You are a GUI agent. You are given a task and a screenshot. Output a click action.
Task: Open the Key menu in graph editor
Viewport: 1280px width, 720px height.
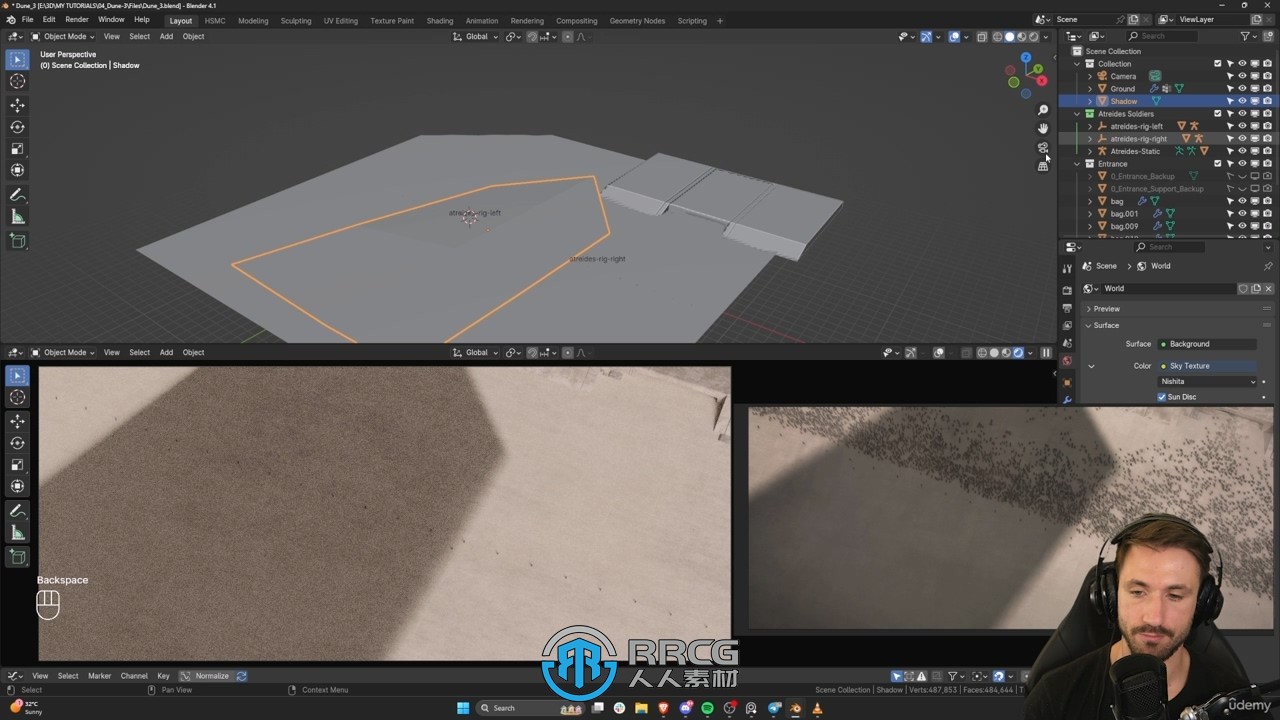163,676
